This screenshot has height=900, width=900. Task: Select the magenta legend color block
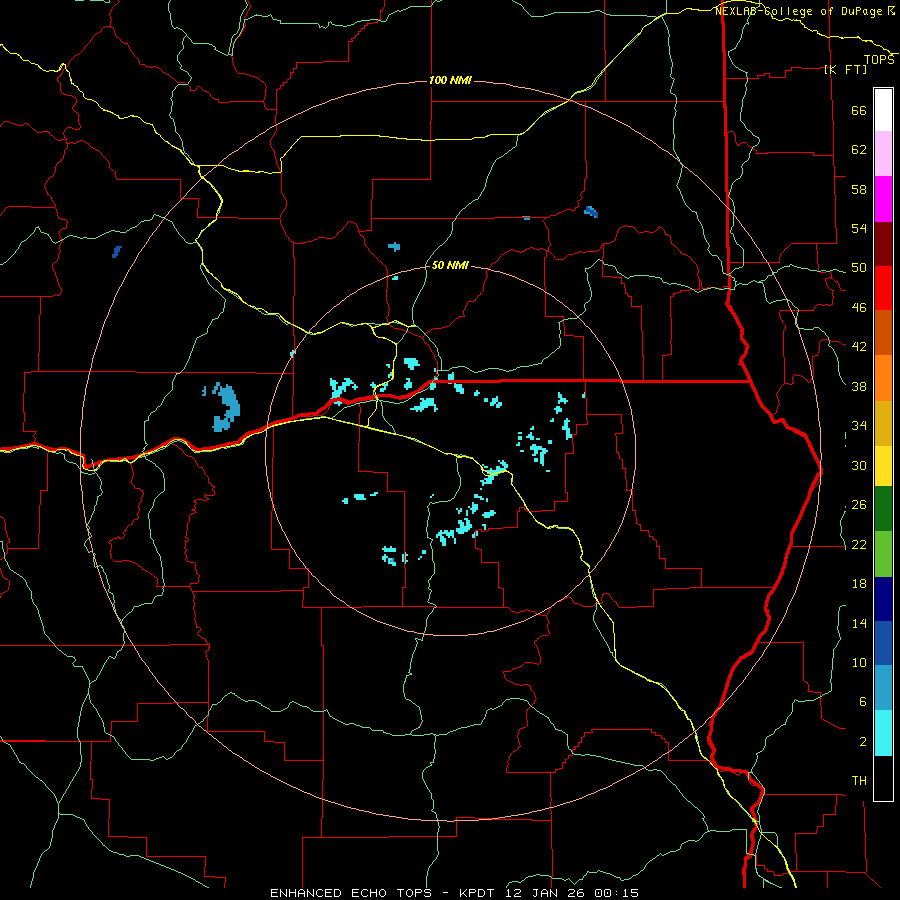point(883,199)
